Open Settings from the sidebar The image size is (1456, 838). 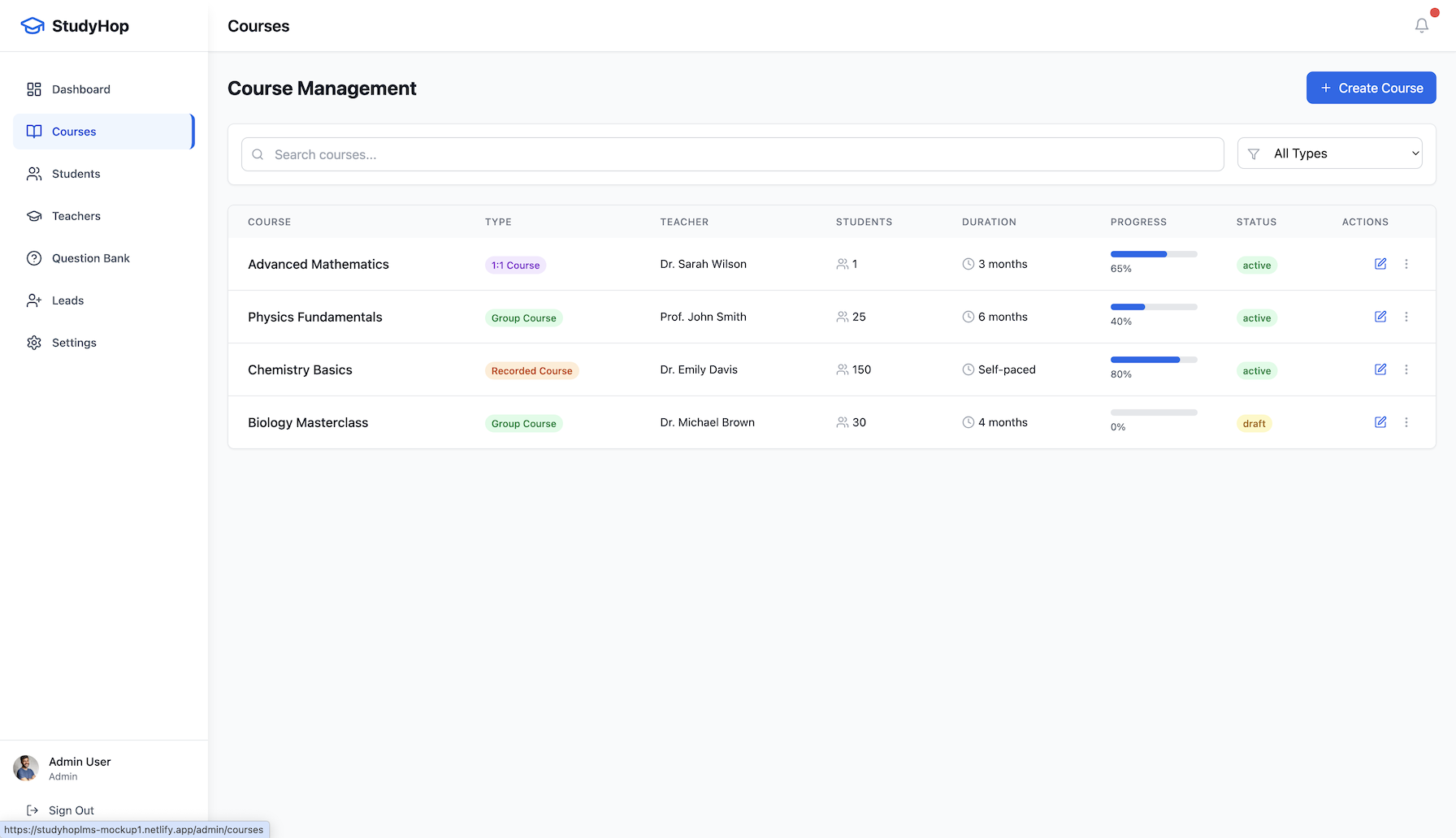coord(74,343)
